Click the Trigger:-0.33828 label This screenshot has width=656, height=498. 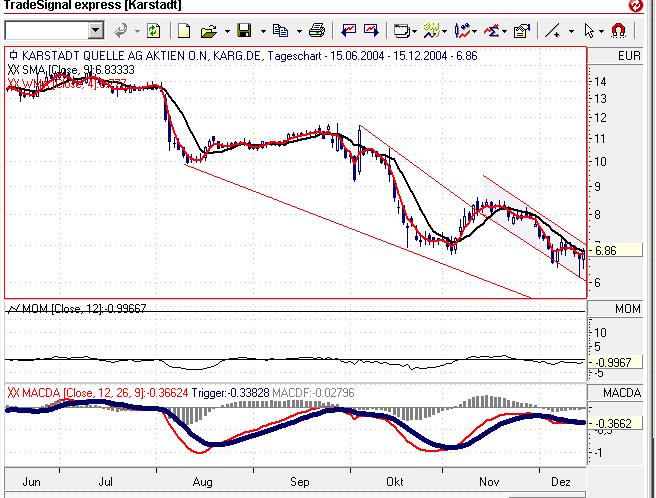[x=231, y=393]
